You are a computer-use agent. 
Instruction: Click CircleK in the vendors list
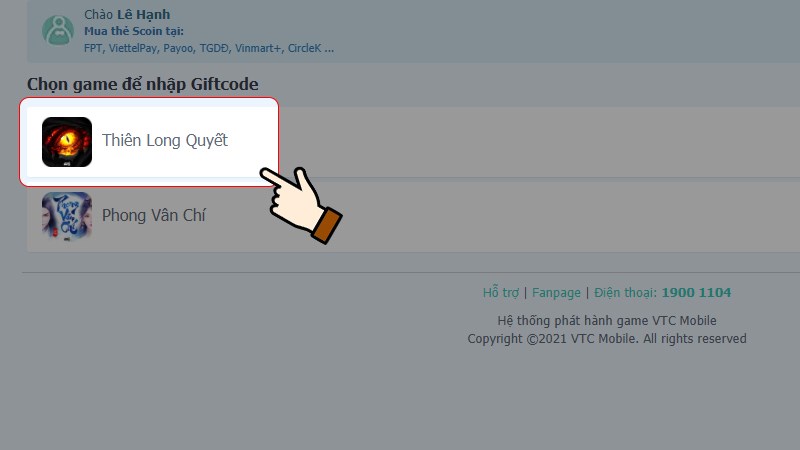(x=305, y=48)
